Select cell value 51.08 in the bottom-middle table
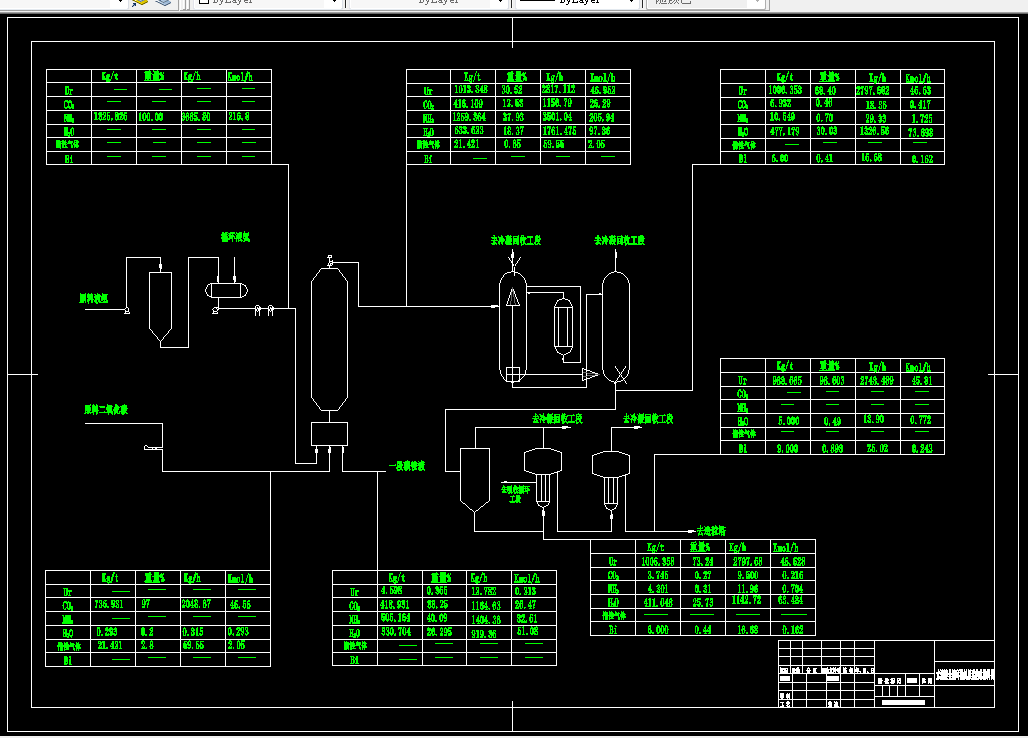The image size is (1028, 738). coord(527,631)
